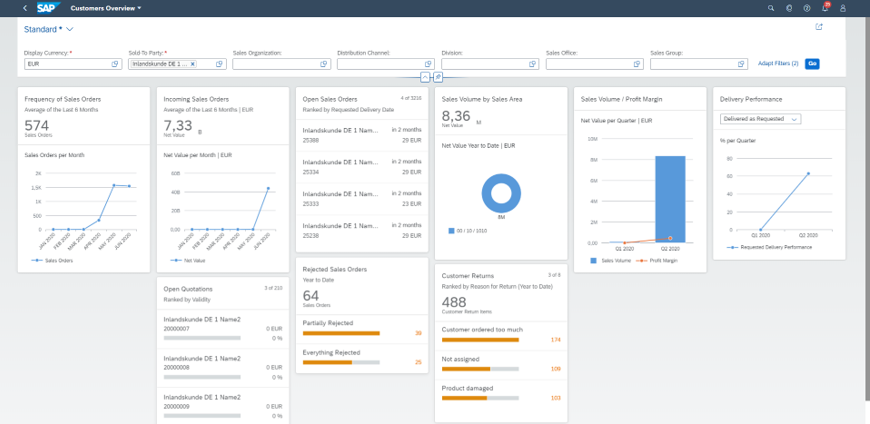
Task: Click the back arrow in the header
Action: 24,7
